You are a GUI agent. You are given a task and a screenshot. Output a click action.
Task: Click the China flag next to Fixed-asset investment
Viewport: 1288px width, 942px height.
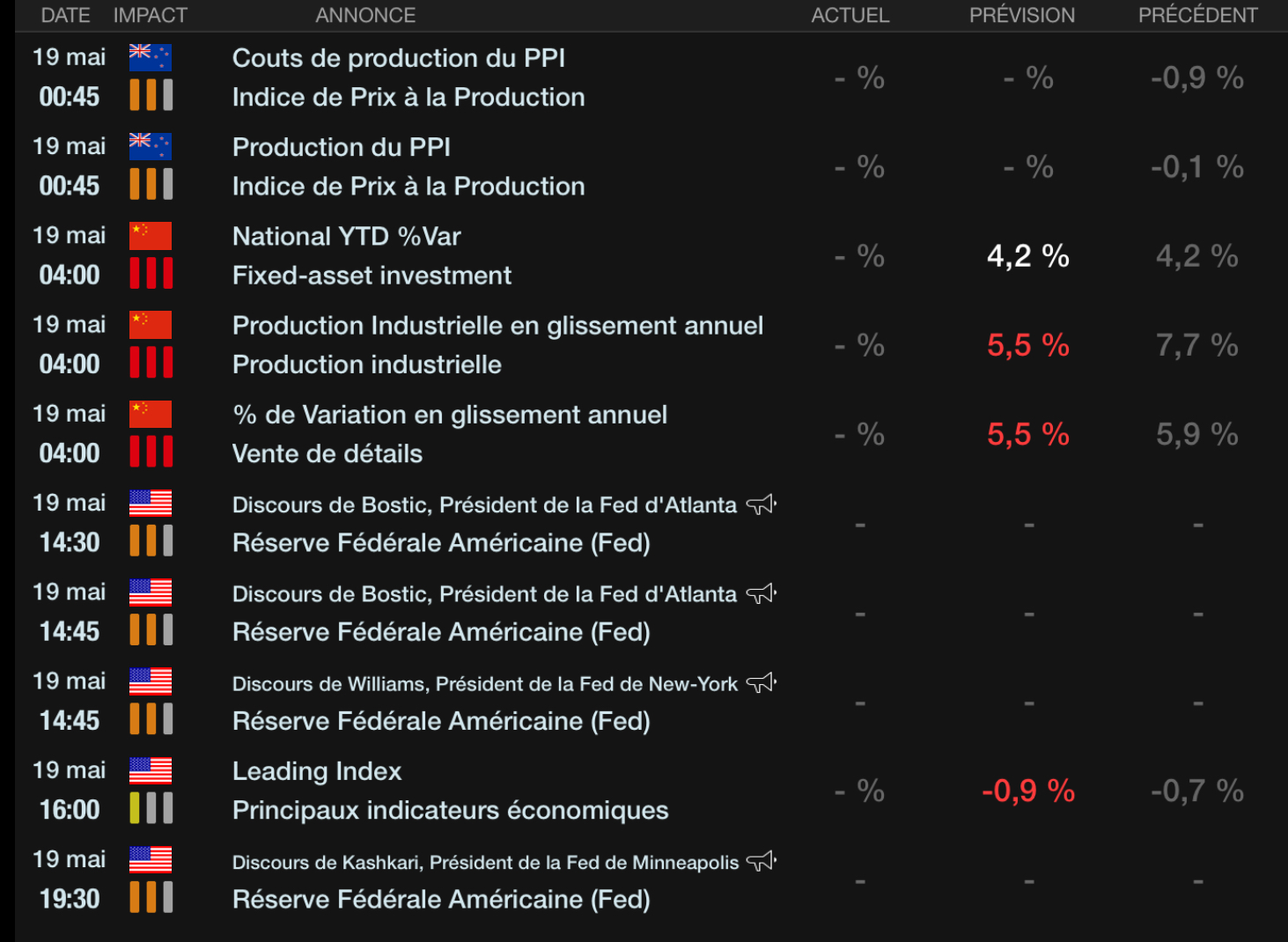pyautogui.click(x=150, y=236)
